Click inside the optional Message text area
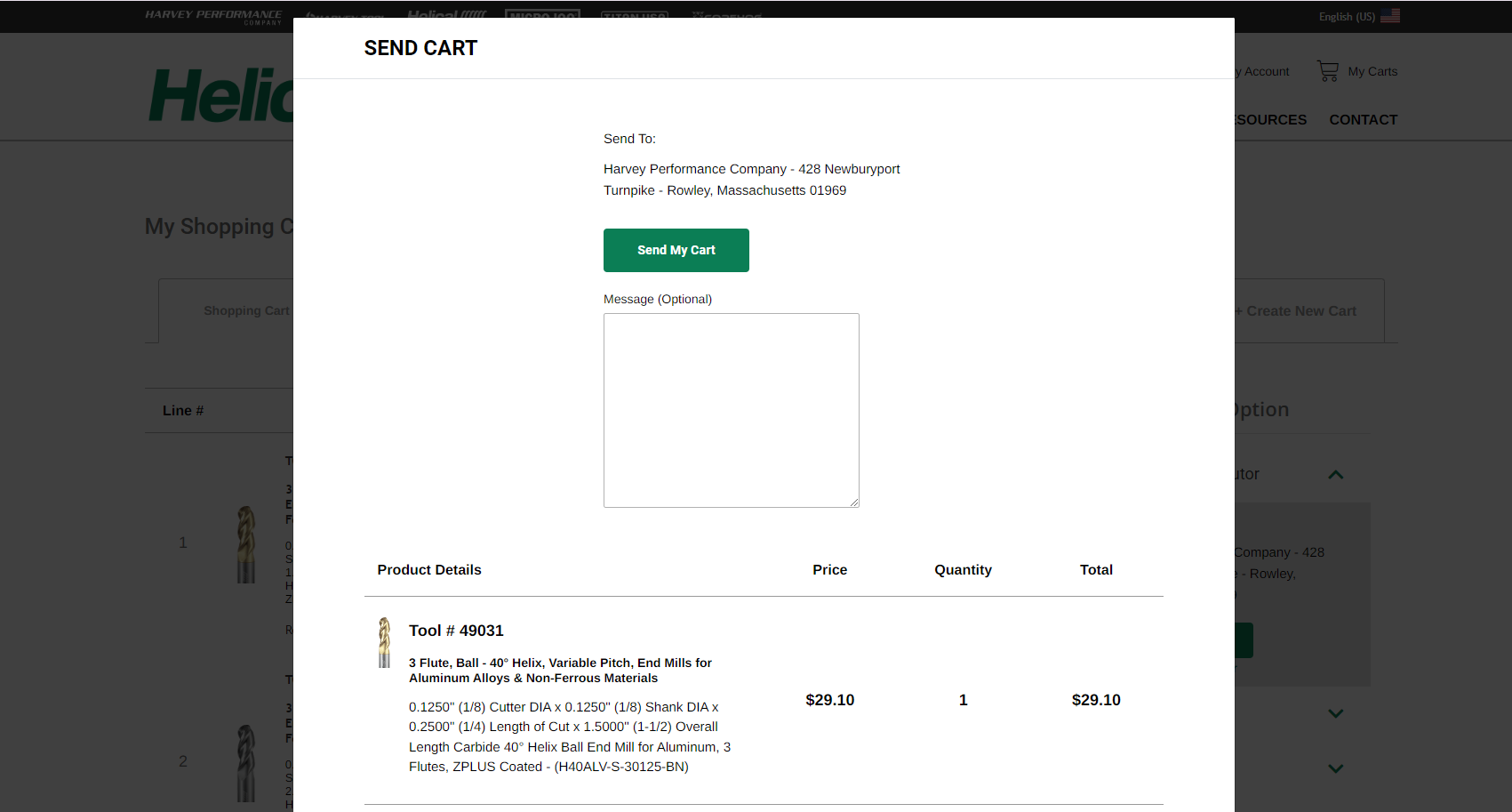Image resolution: width=1512 pixels, height=812 pixels. 731,410
